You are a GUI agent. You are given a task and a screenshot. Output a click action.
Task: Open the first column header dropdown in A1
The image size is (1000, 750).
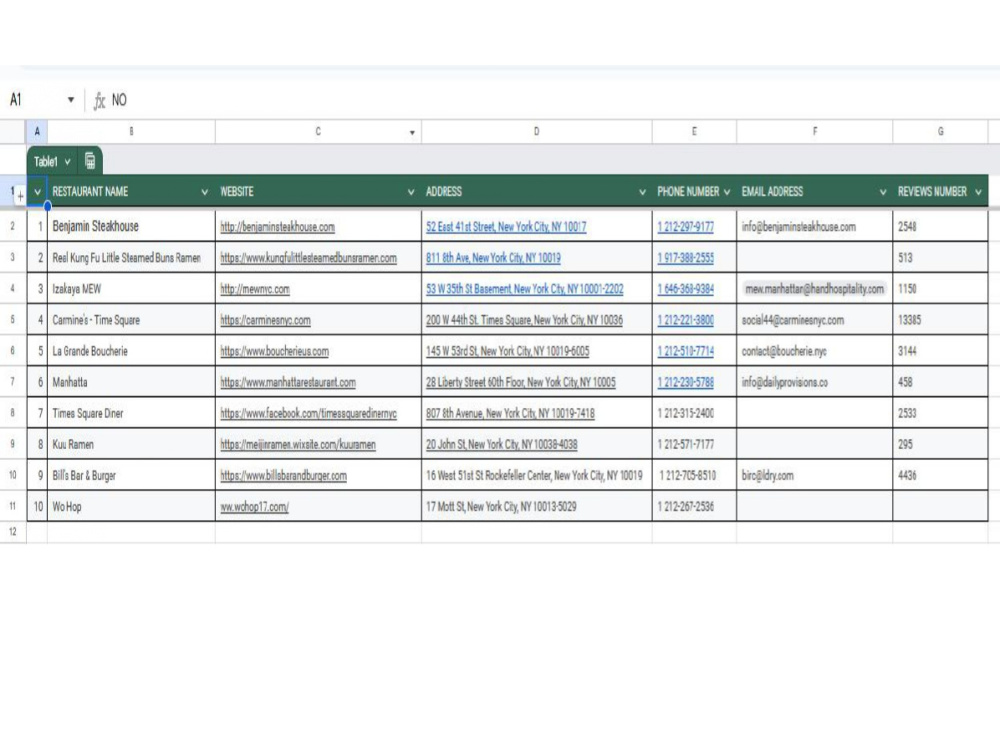[x=38, y=192]
